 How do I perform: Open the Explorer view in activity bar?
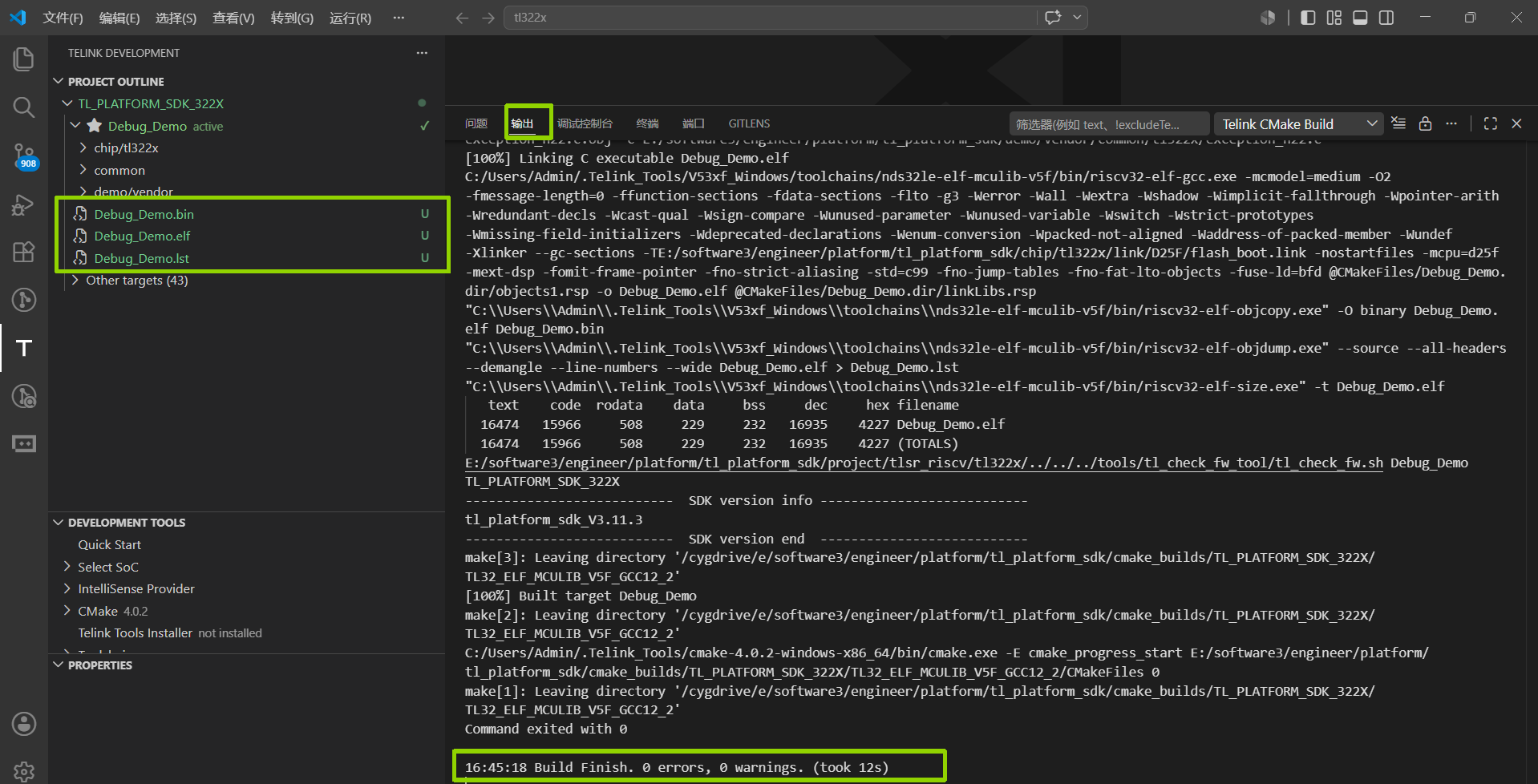(24, 59)
